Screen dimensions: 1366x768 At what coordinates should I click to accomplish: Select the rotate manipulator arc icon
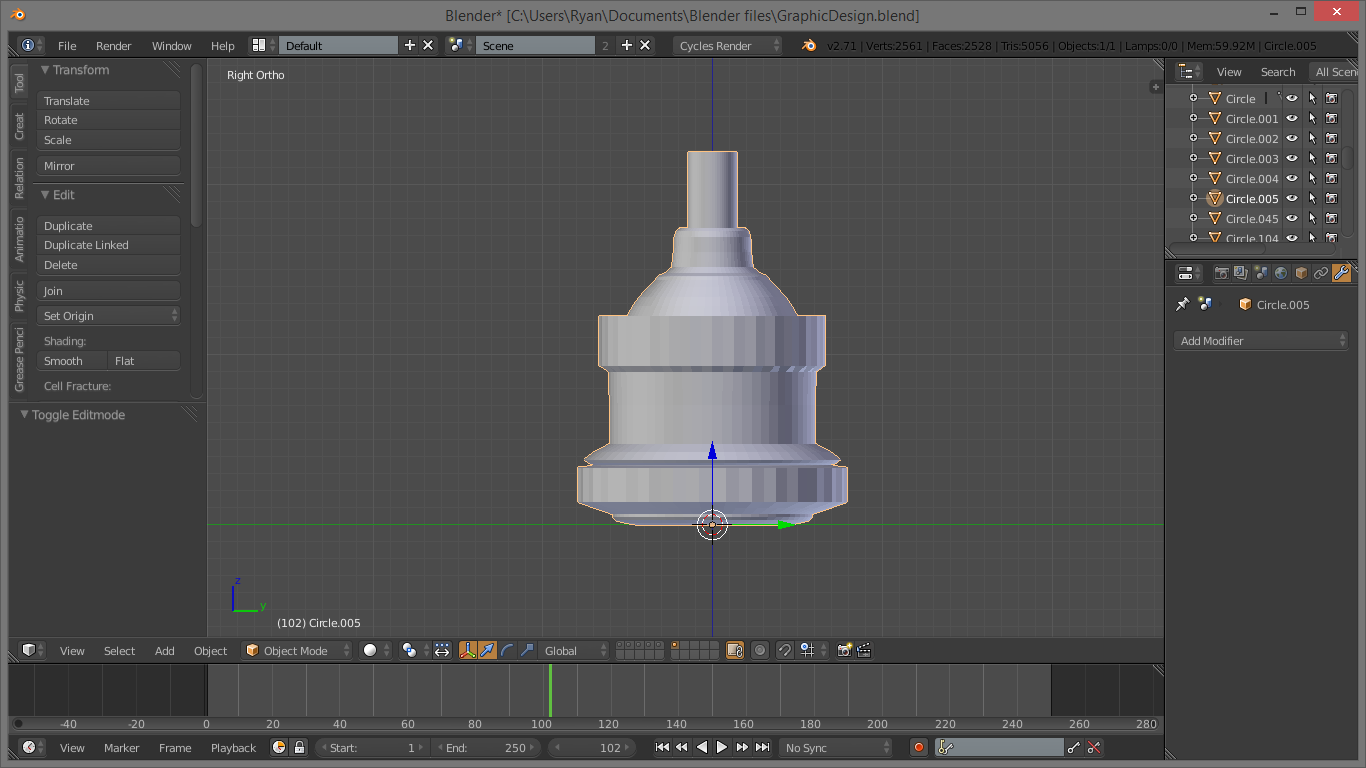[507, 650]
